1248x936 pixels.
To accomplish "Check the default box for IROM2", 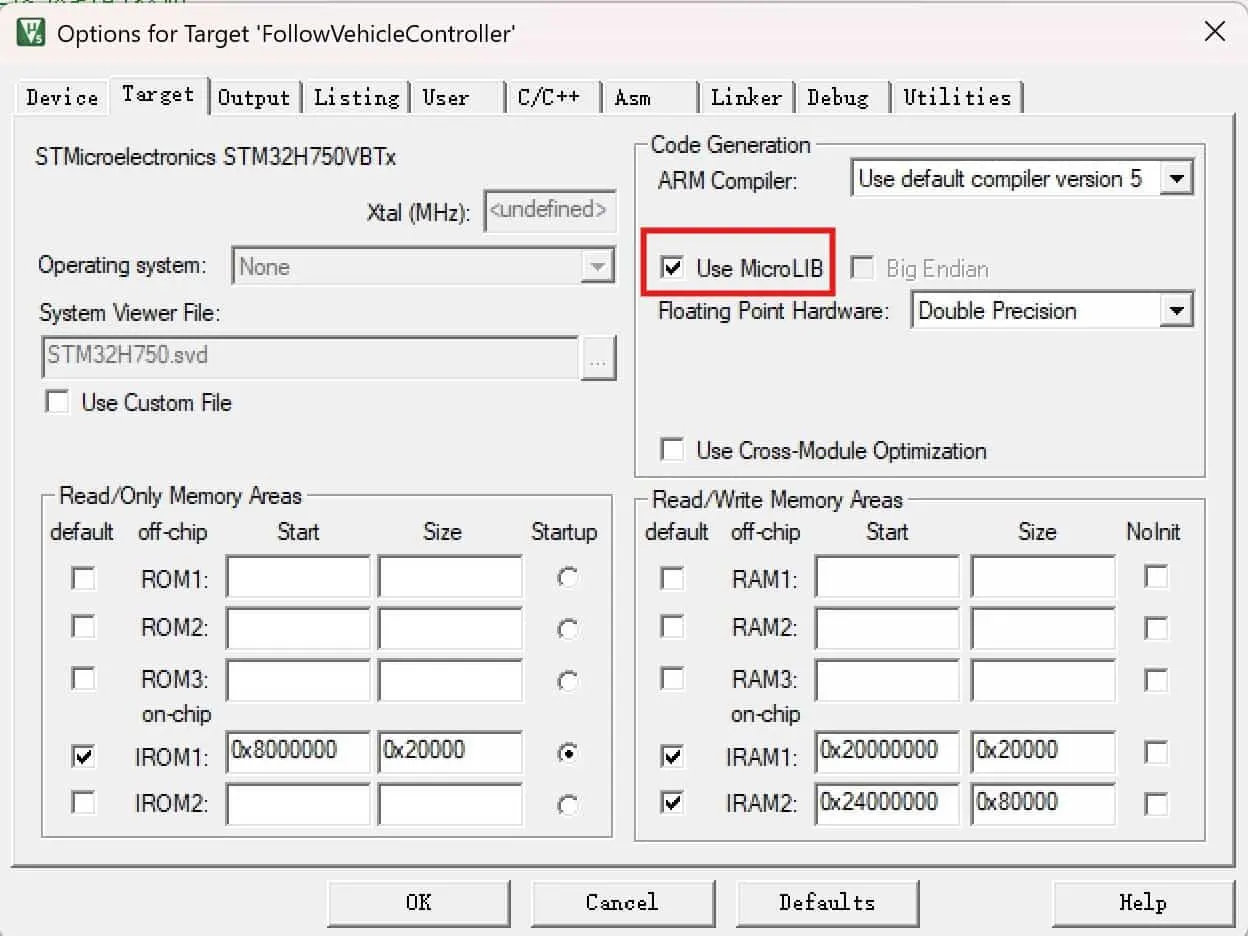I will coord(84,803).
